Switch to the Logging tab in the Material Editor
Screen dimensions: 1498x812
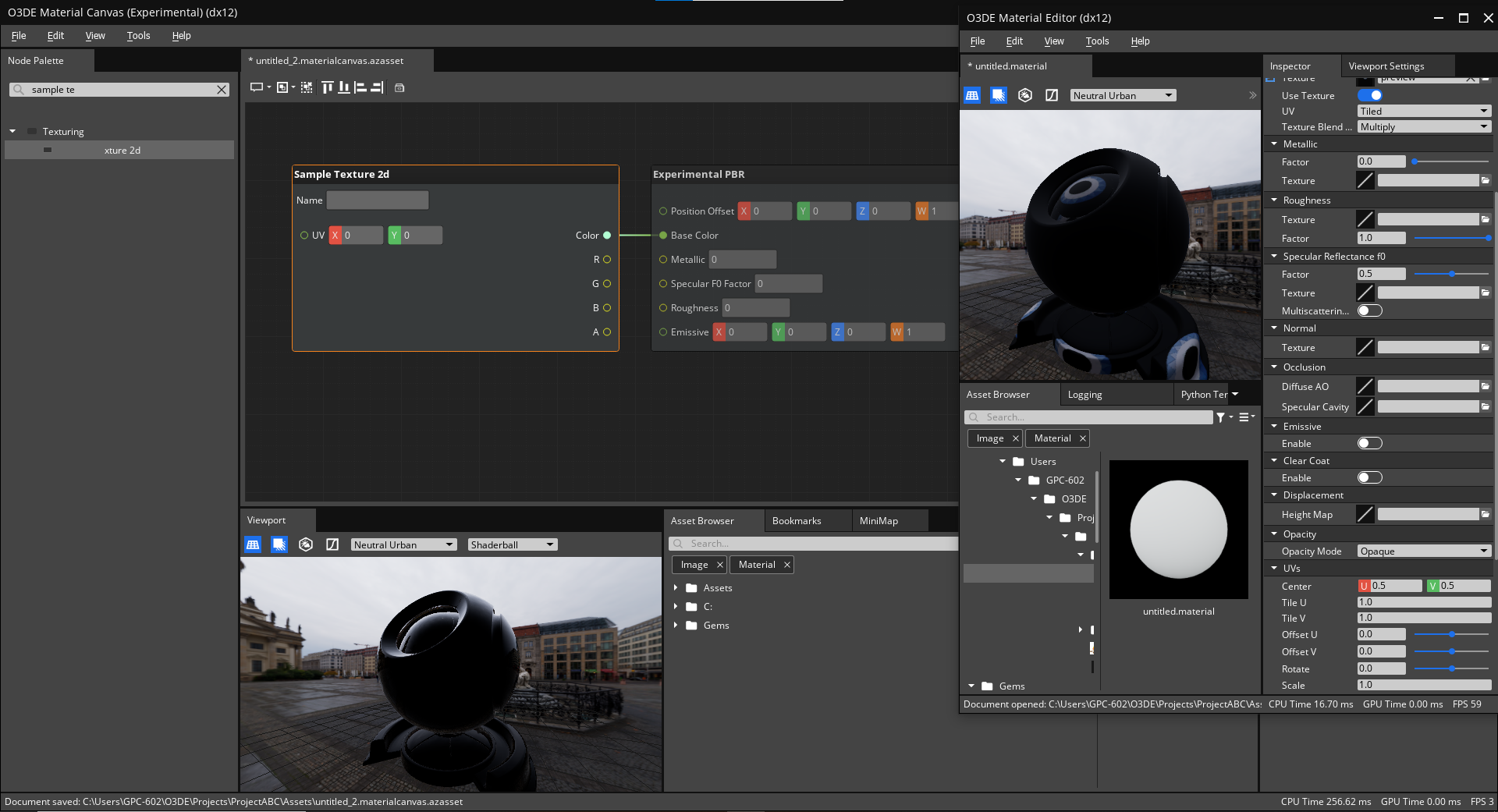pos(1084,394)
